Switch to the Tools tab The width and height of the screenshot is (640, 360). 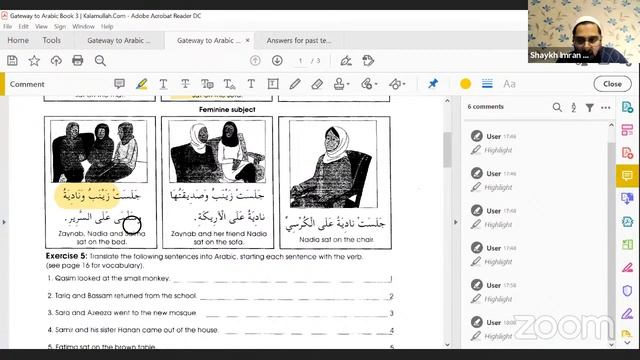[x=51, y=40]
